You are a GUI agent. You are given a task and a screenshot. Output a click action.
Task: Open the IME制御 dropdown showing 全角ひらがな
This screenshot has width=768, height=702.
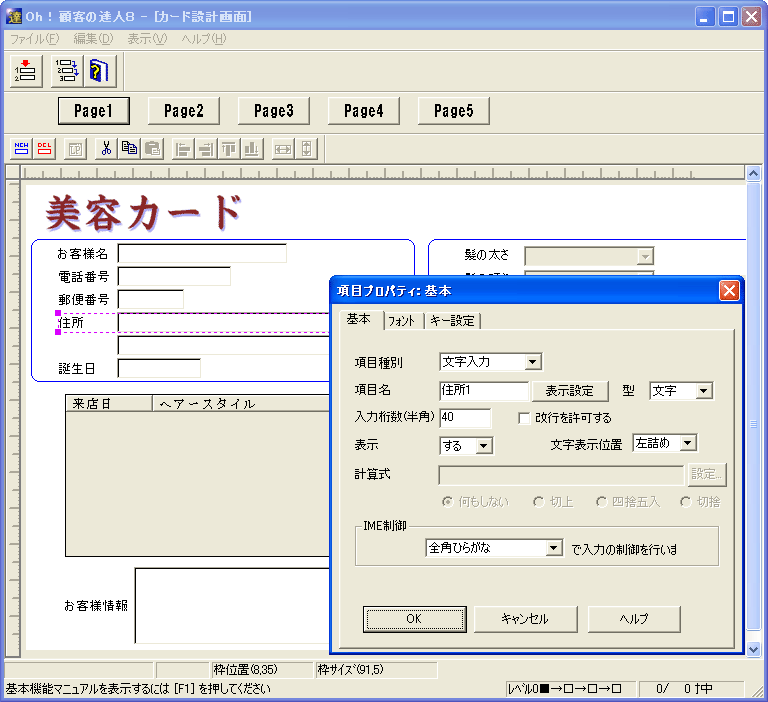[x=553, y=548]
